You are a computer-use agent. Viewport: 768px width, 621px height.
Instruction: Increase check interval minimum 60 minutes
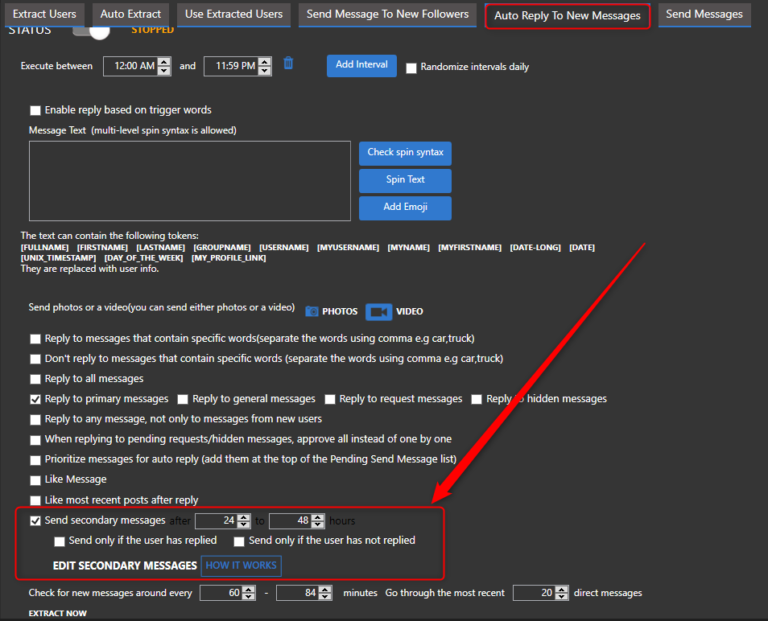[248, 590]
